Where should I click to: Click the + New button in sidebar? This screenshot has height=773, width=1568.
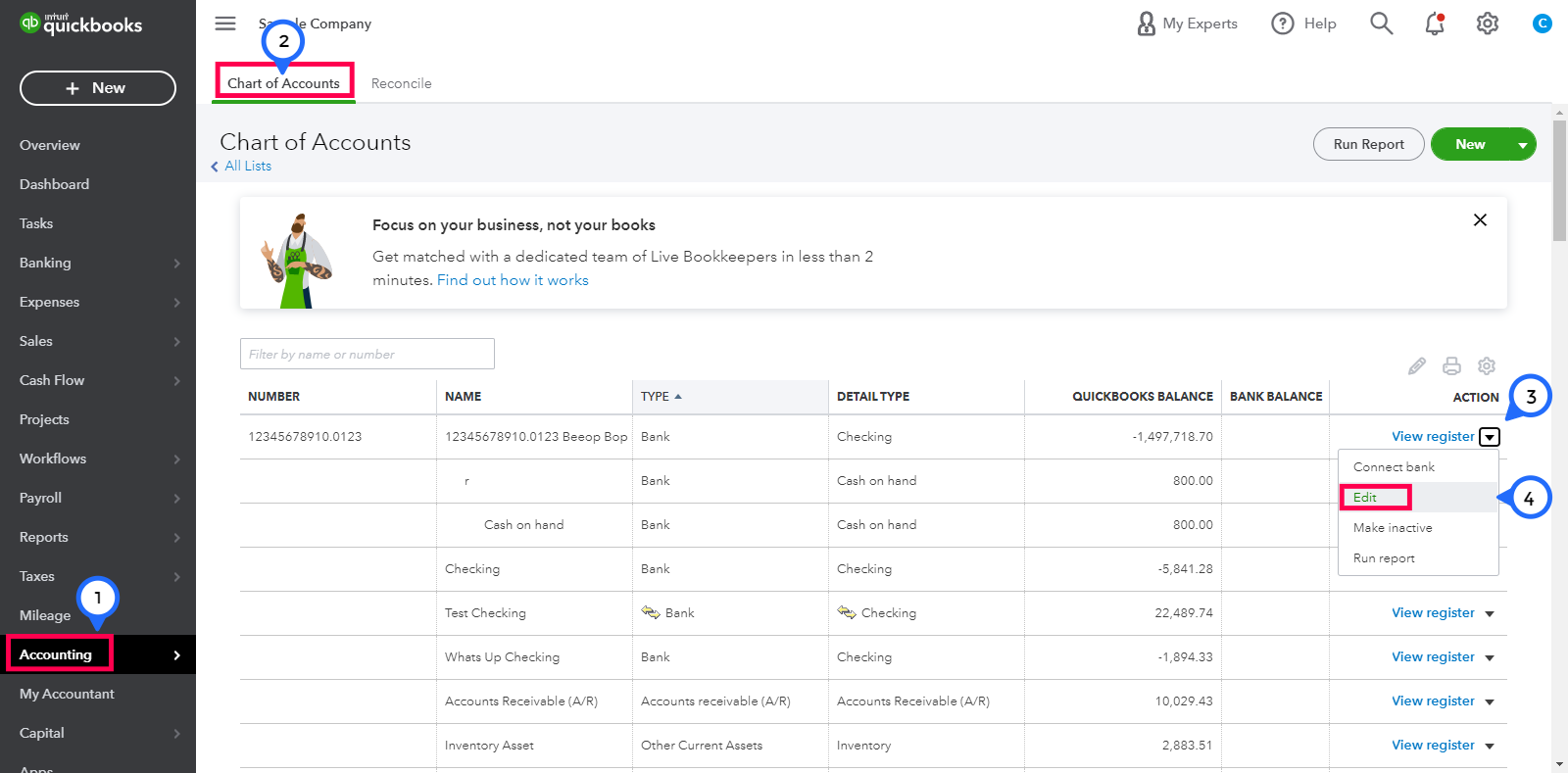98,88
